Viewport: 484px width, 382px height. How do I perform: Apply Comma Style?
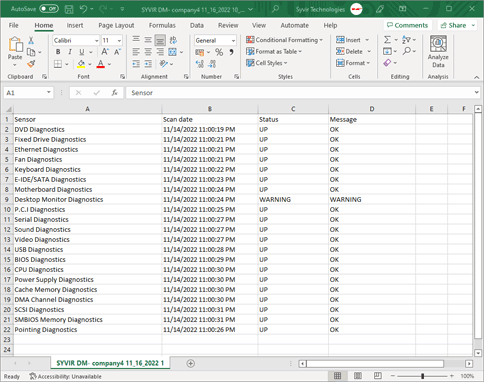[231, 52]
